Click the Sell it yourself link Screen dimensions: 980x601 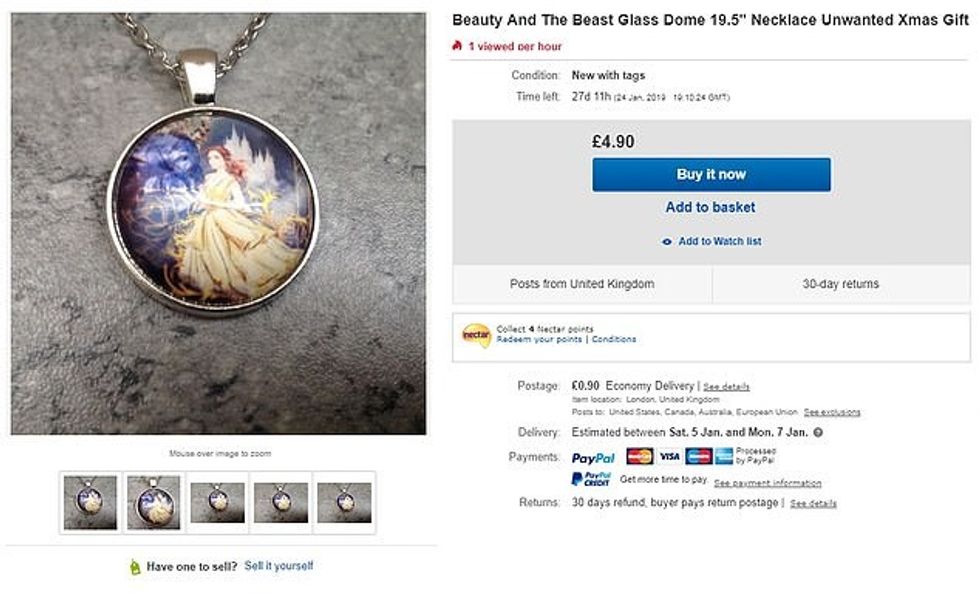coord(279,566)
